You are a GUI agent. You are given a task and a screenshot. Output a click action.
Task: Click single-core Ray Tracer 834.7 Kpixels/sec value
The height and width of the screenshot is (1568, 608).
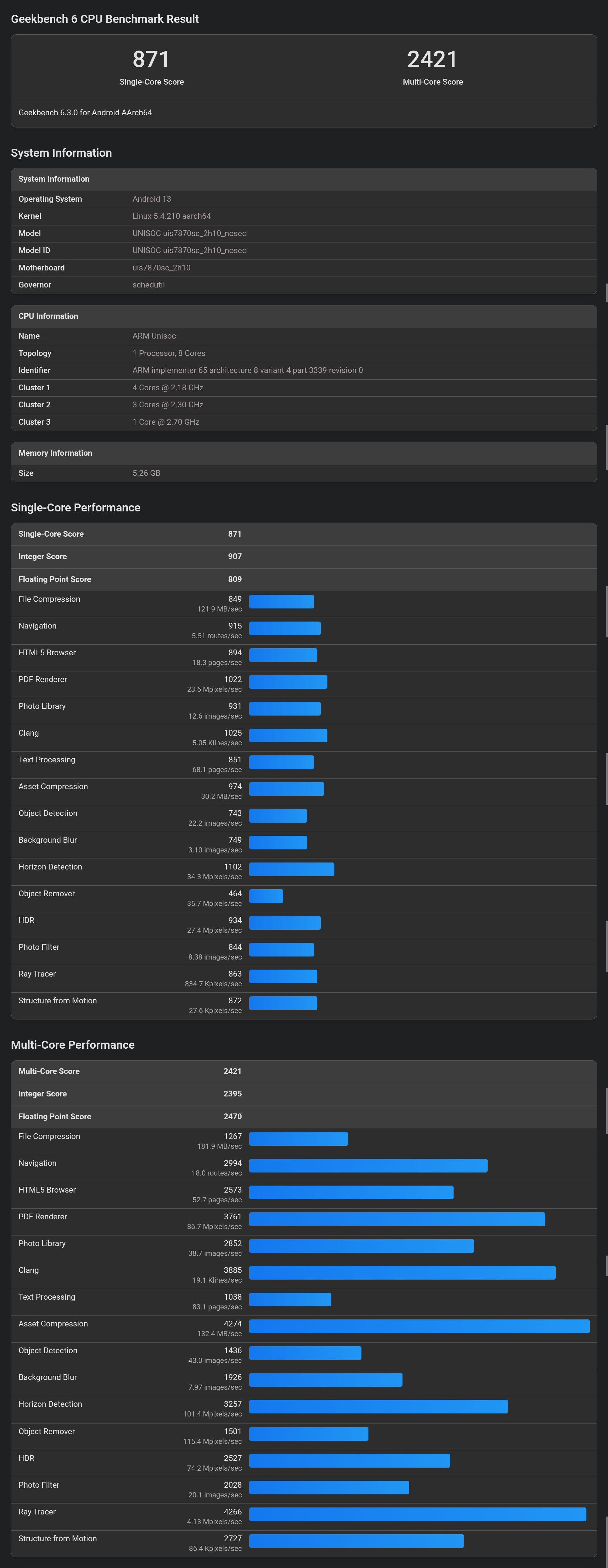click(x=213, y=984)
